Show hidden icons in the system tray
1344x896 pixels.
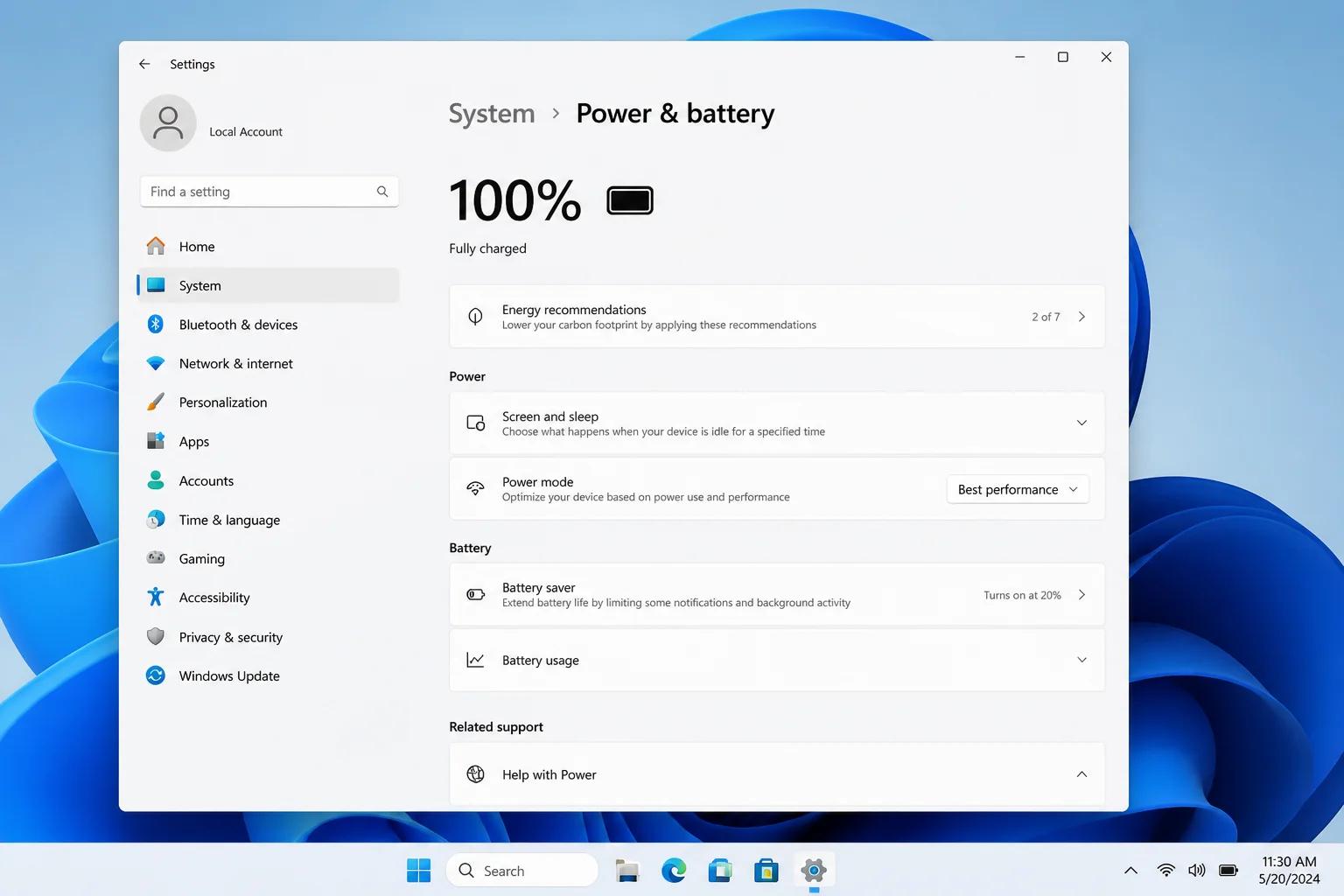pos(1130,871)
